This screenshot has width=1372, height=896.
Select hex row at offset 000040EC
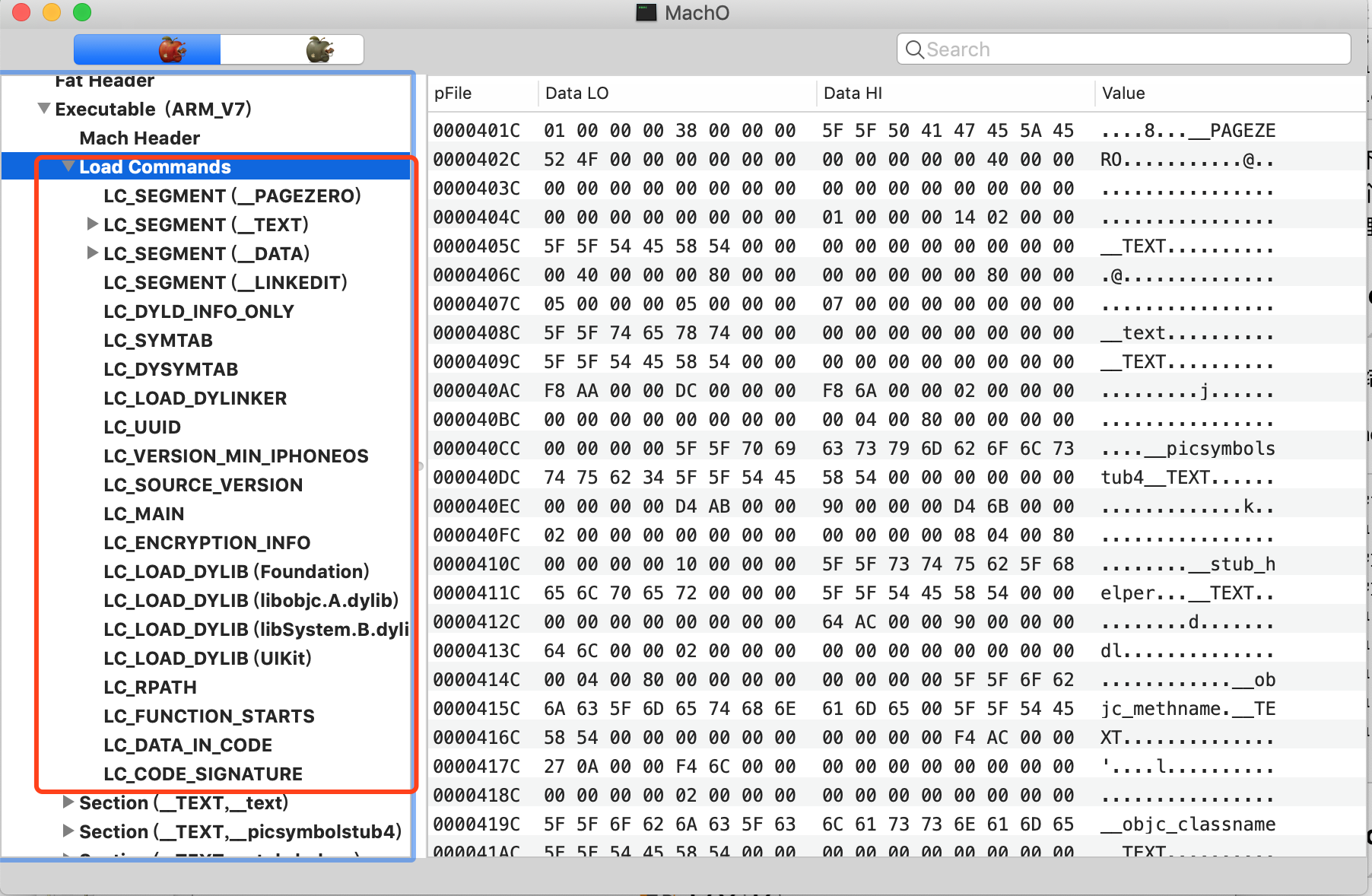click(x=897, y=506)
